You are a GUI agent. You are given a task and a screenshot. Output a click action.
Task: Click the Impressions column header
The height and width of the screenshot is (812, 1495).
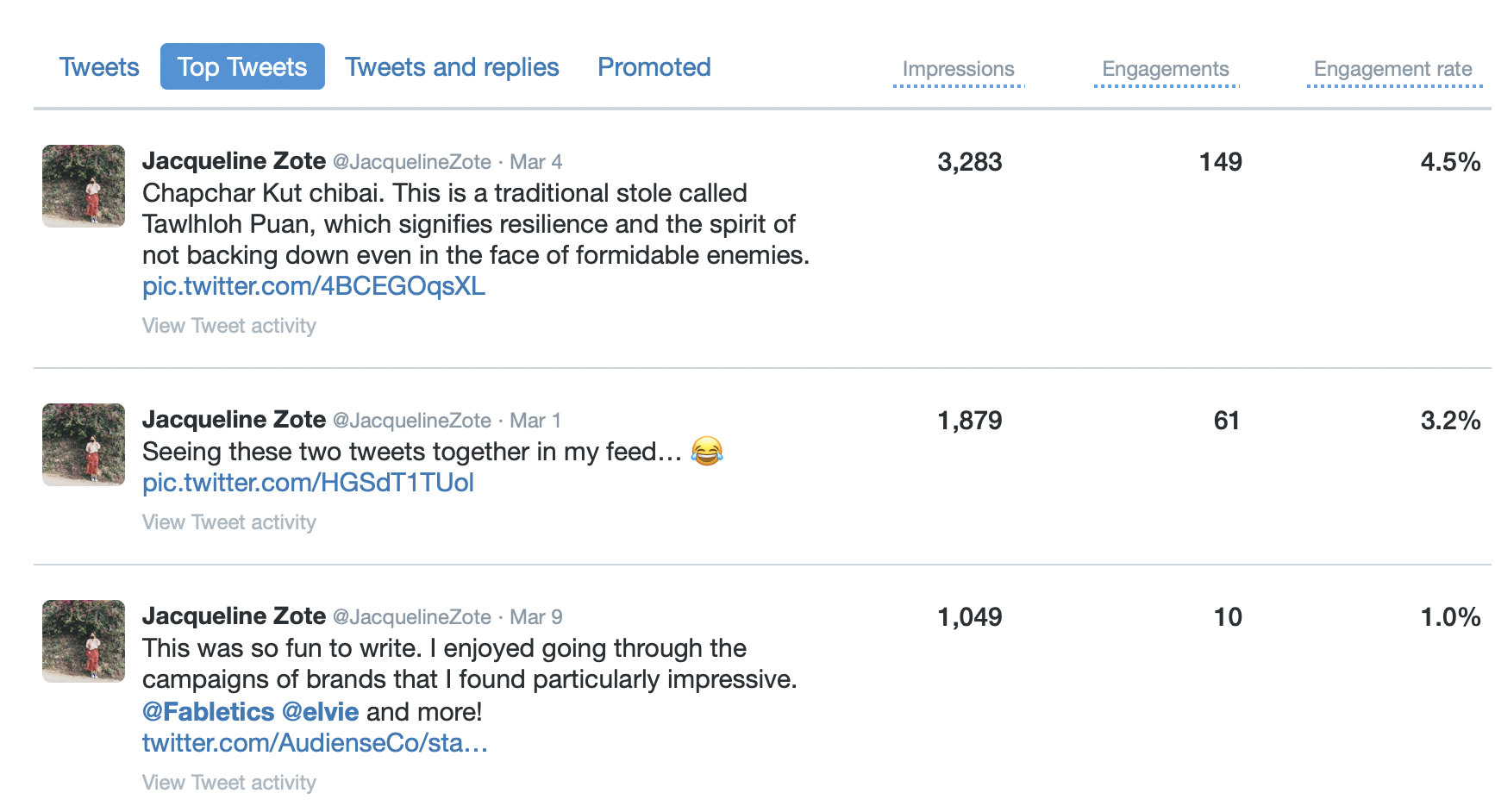[958, 69]
